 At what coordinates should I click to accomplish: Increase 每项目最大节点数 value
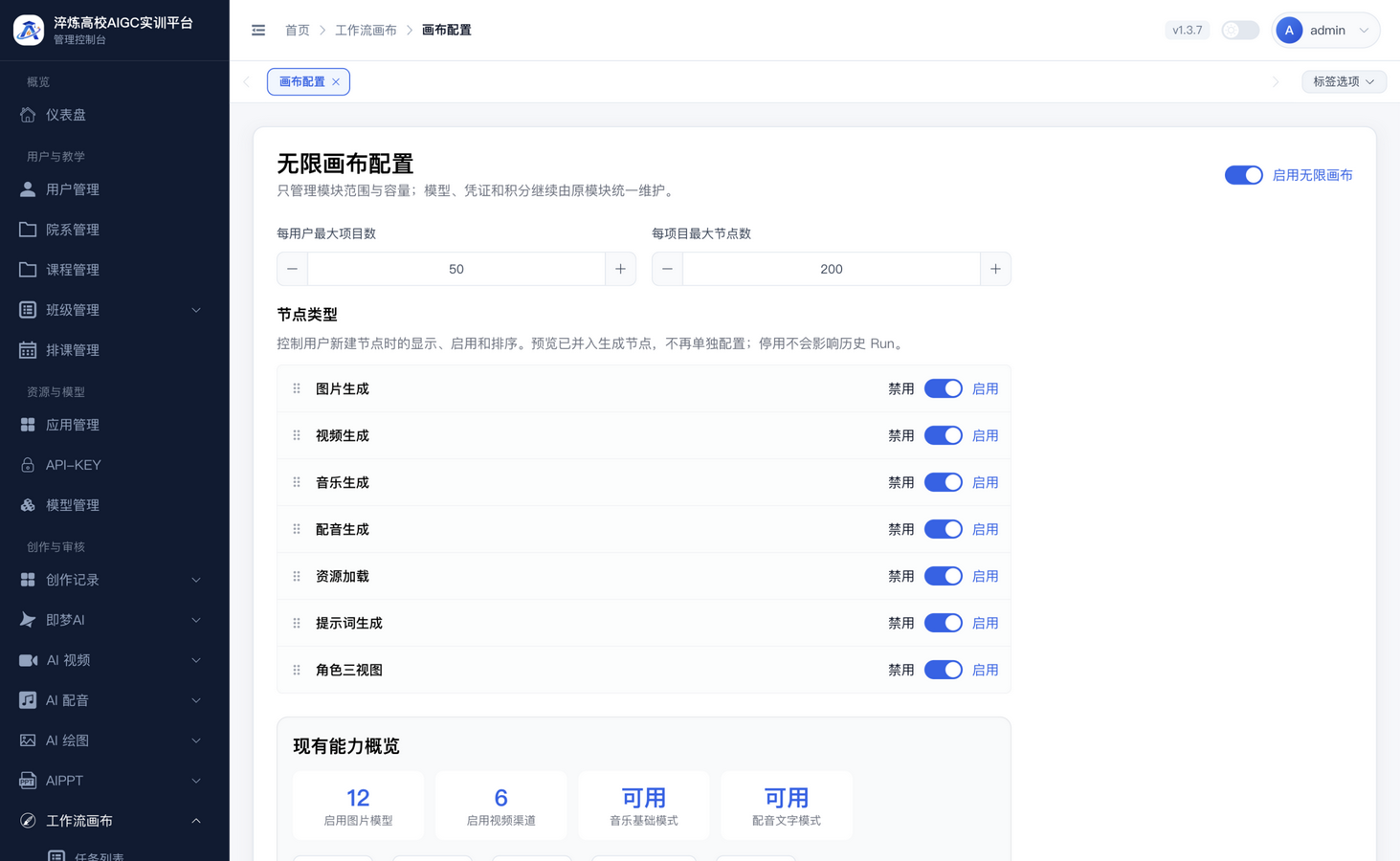point(995,269)
